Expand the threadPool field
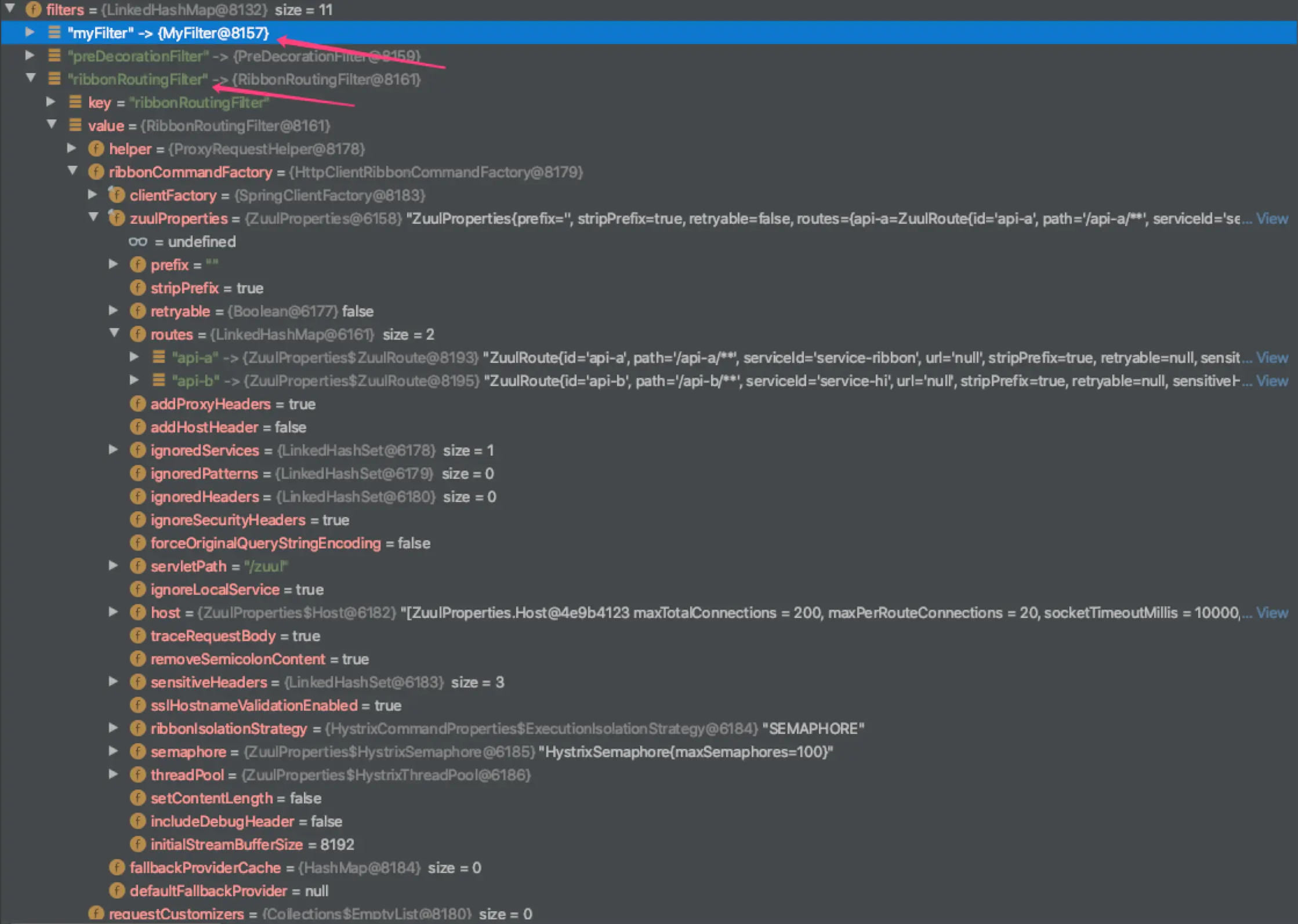Image resolution: width=1298 pixels, height=924 pixels. click(x=113, y=774)
